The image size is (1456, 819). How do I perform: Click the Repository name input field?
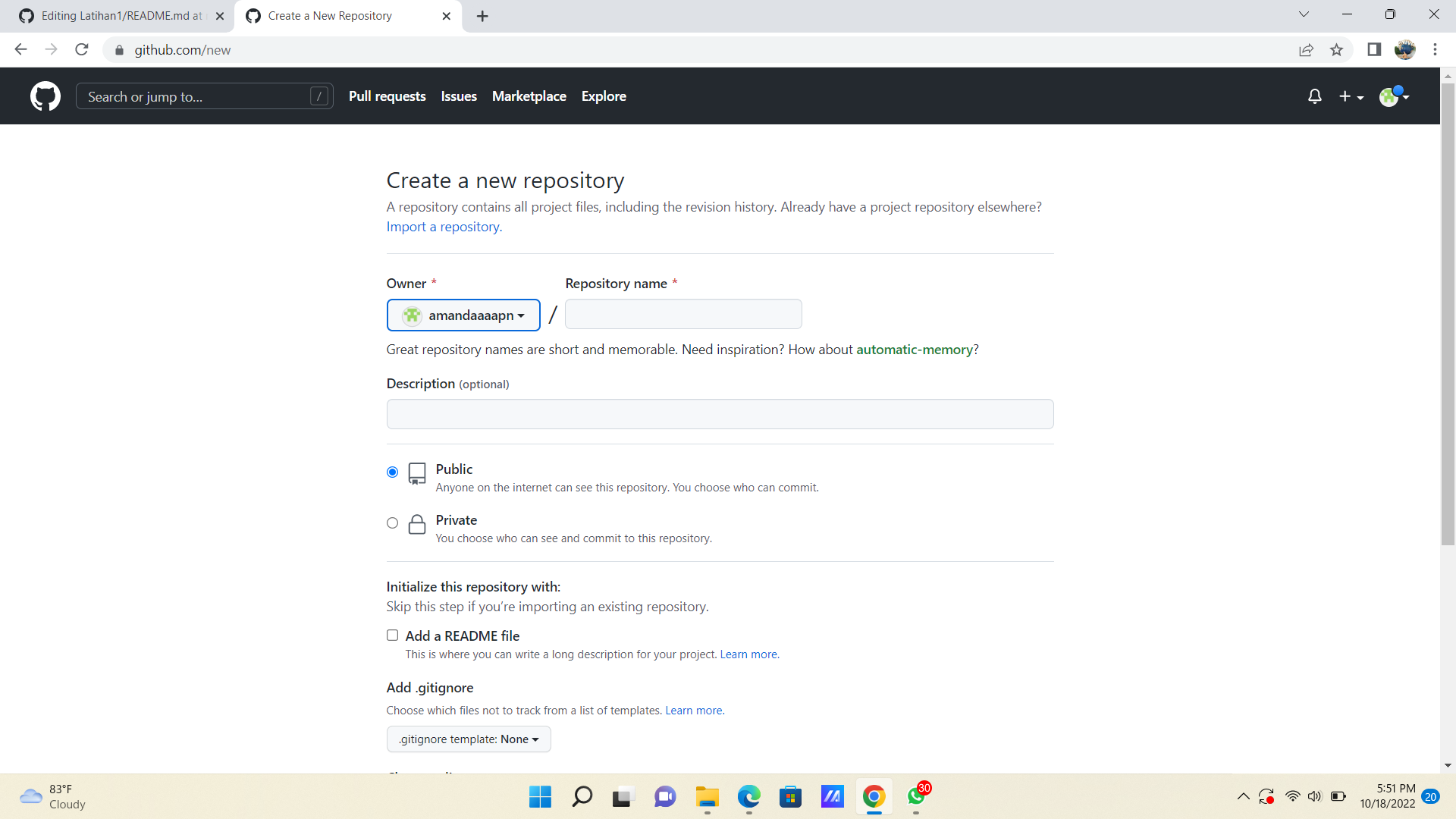682,314
